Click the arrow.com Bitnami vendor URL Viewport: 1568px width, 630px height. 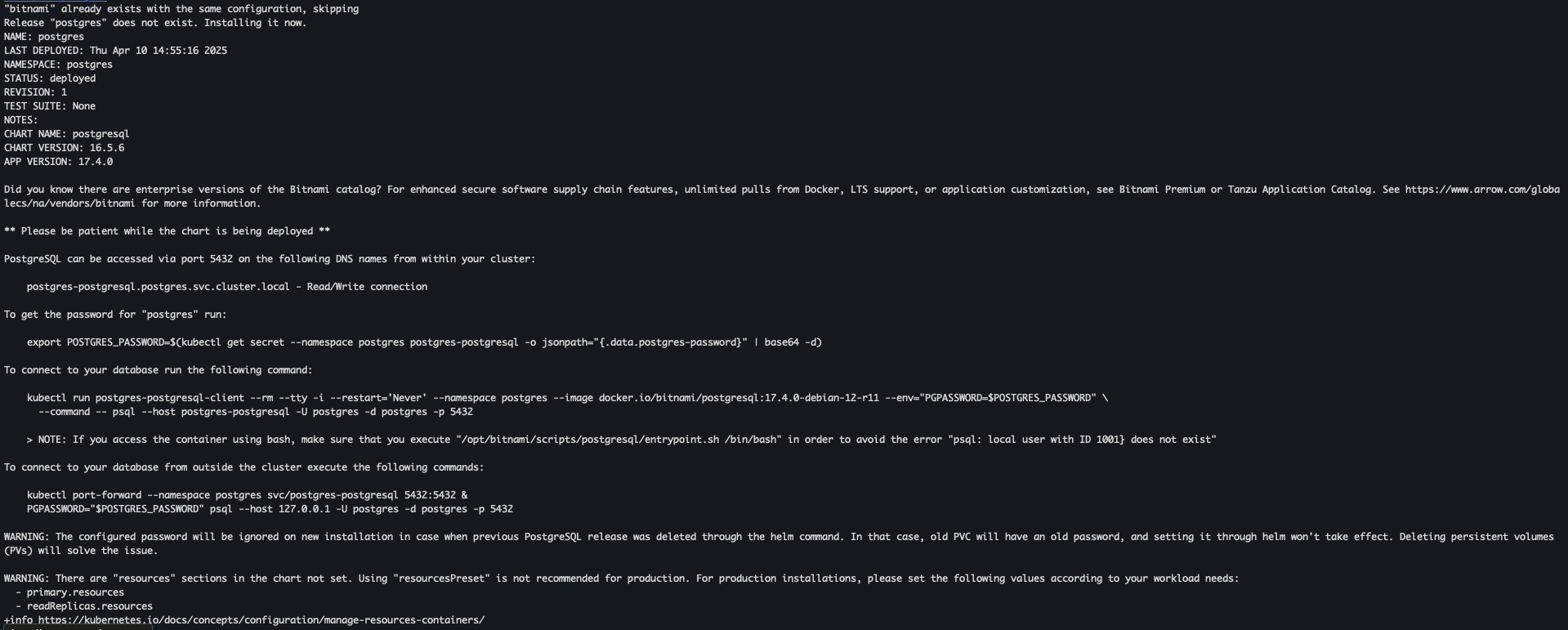point(1482,190)
